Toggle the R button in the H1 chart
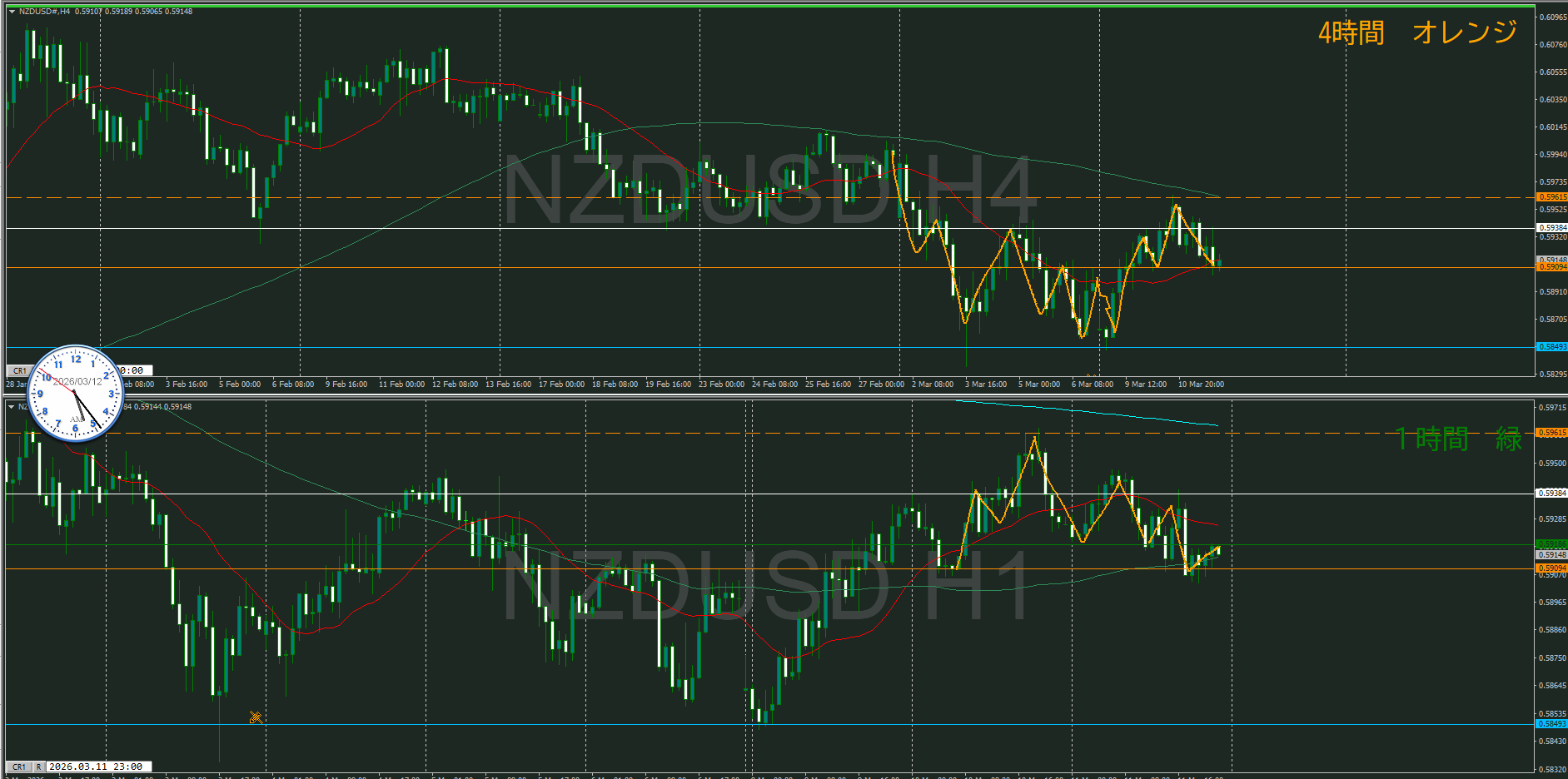The width and height of the screenshot is (1568, 779). click(x=38, y=767)
